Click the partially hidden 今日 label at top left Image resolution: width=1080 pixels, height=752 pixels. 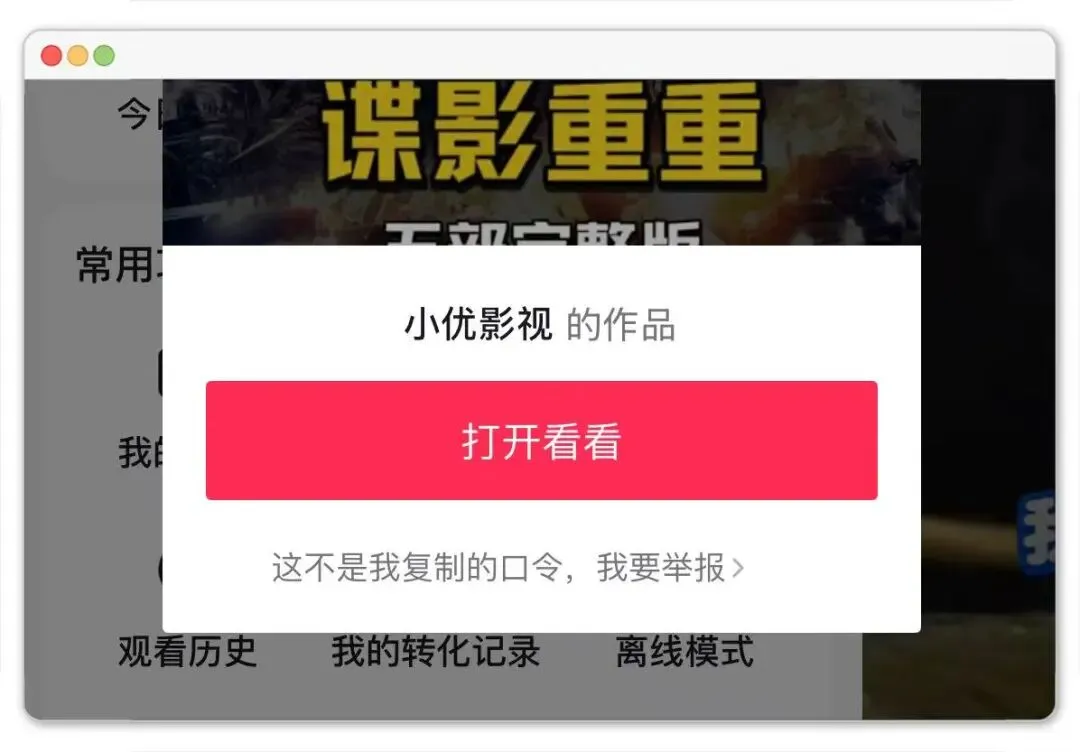coord(140,114)
